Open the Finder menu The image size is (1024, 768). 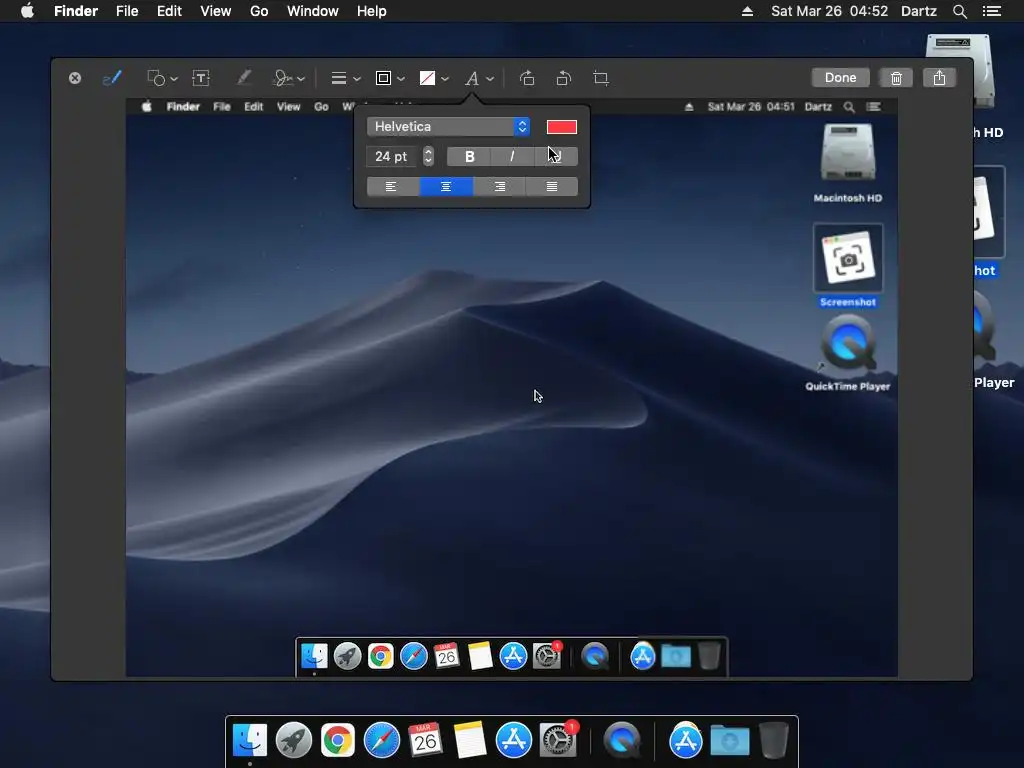coord(76,11)
